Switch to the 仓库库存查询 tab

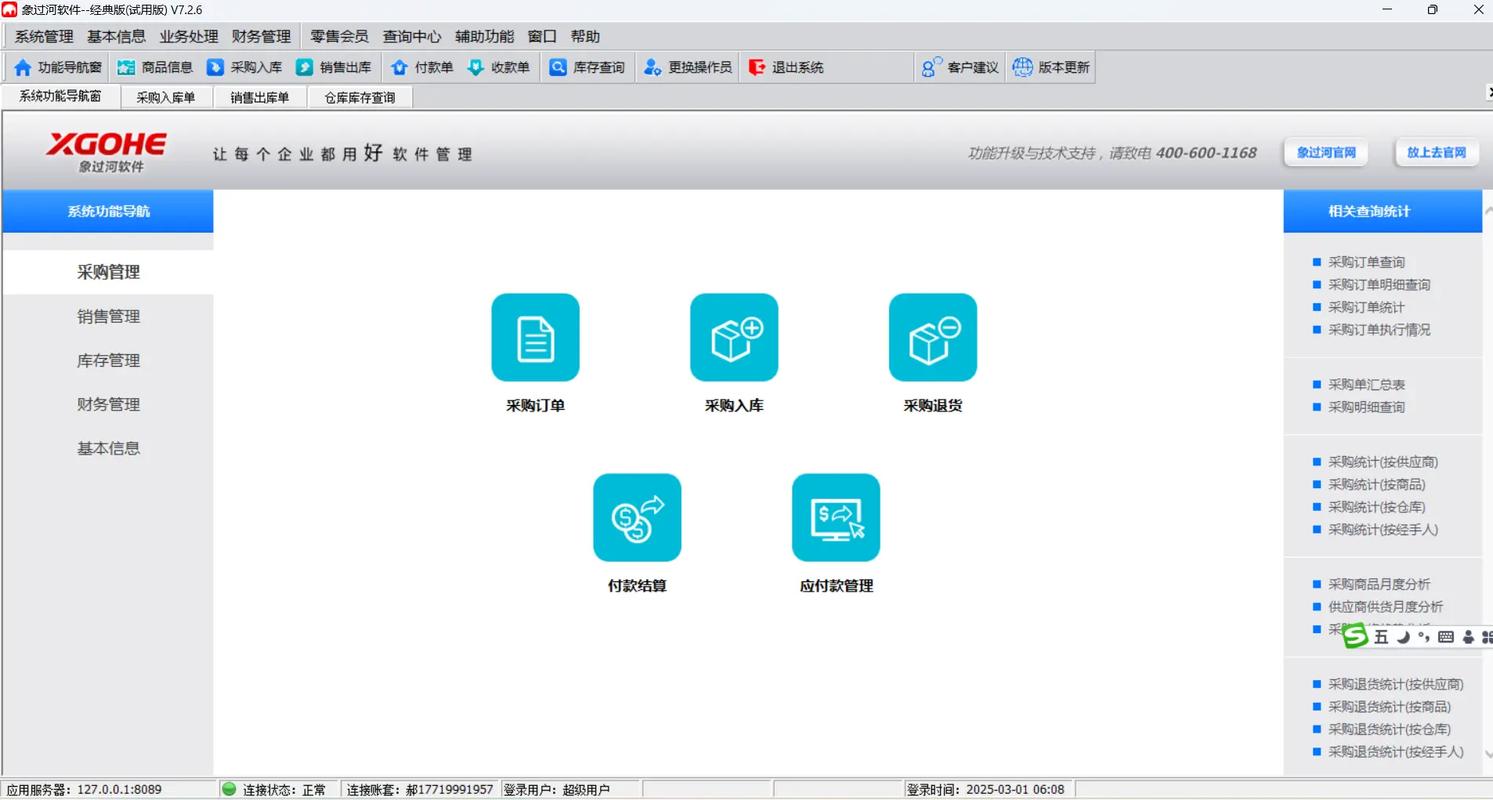[359, 98]
